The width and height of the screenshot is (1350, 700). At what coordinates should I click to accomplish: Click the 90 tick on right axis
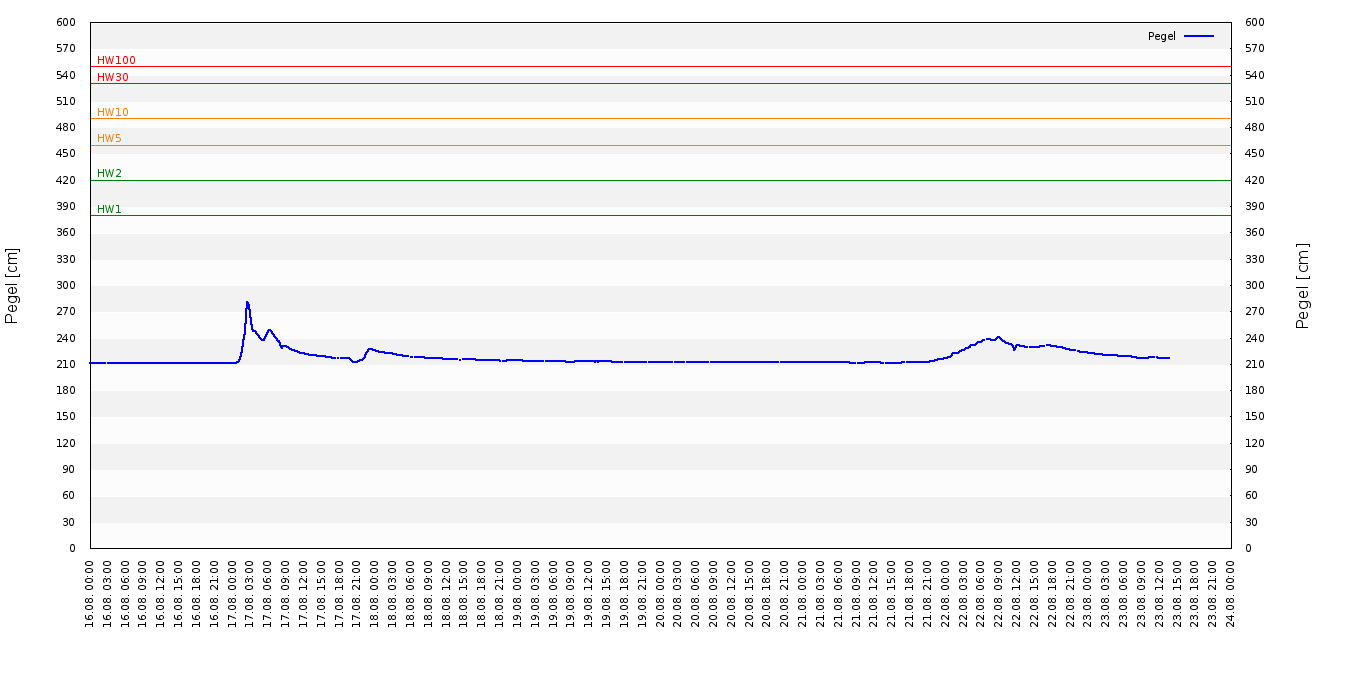(x=1252, y=469)
